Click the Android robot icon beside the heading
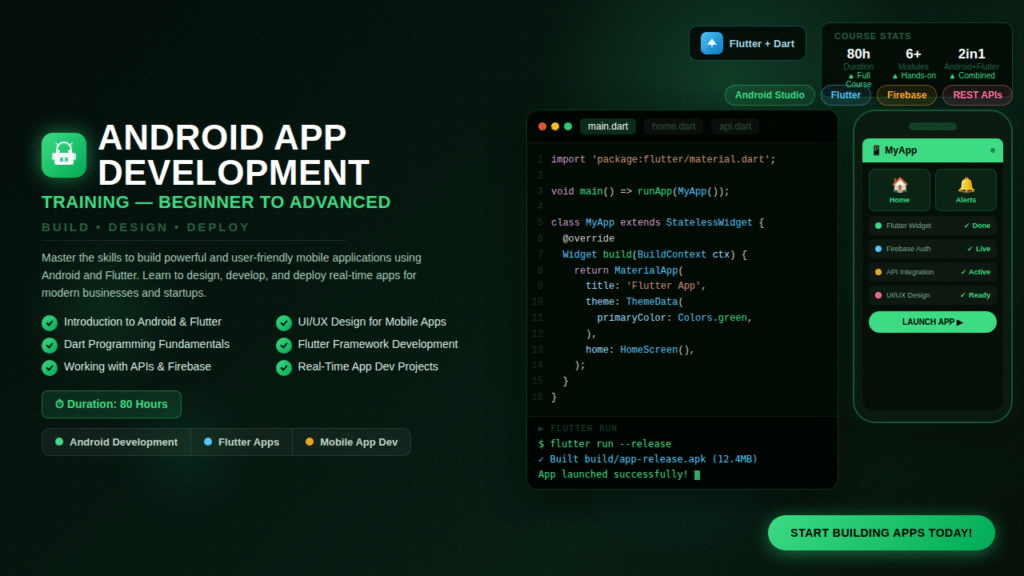 [x=62, y=154]
